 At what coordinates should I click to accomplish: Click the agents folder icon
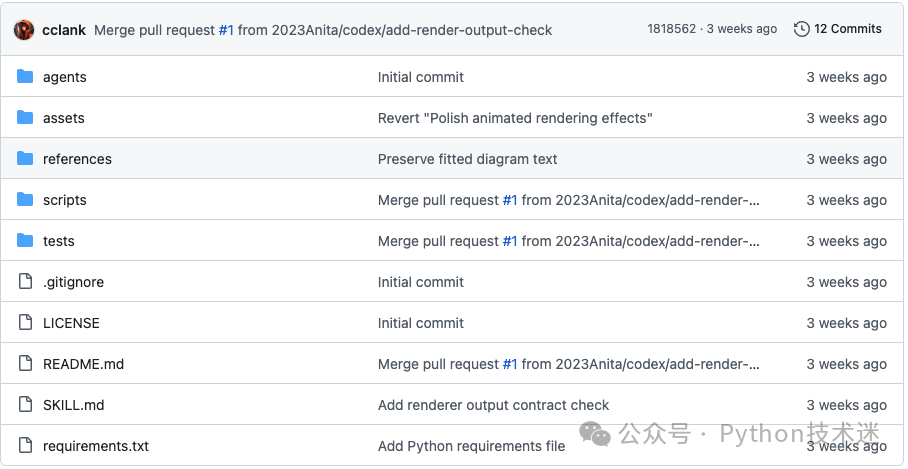coord(25,76)
